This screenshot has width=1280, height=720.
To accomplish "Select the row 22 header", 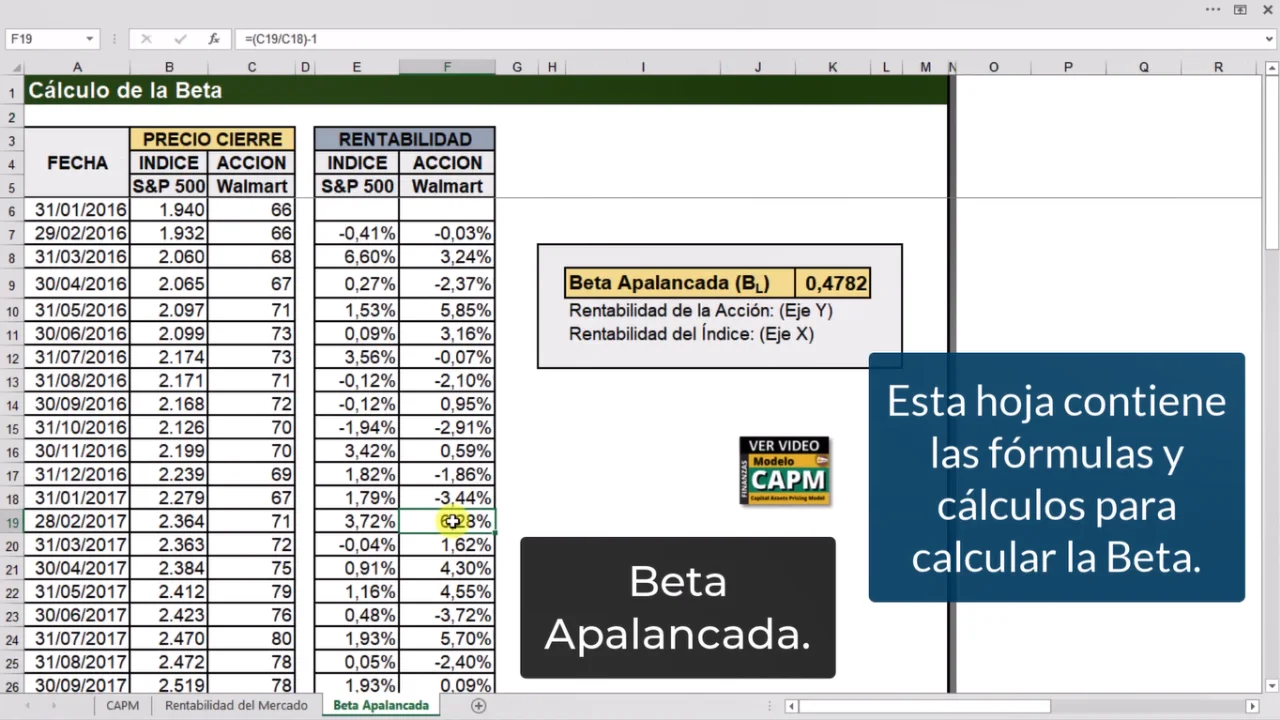I will click(12, 592).
